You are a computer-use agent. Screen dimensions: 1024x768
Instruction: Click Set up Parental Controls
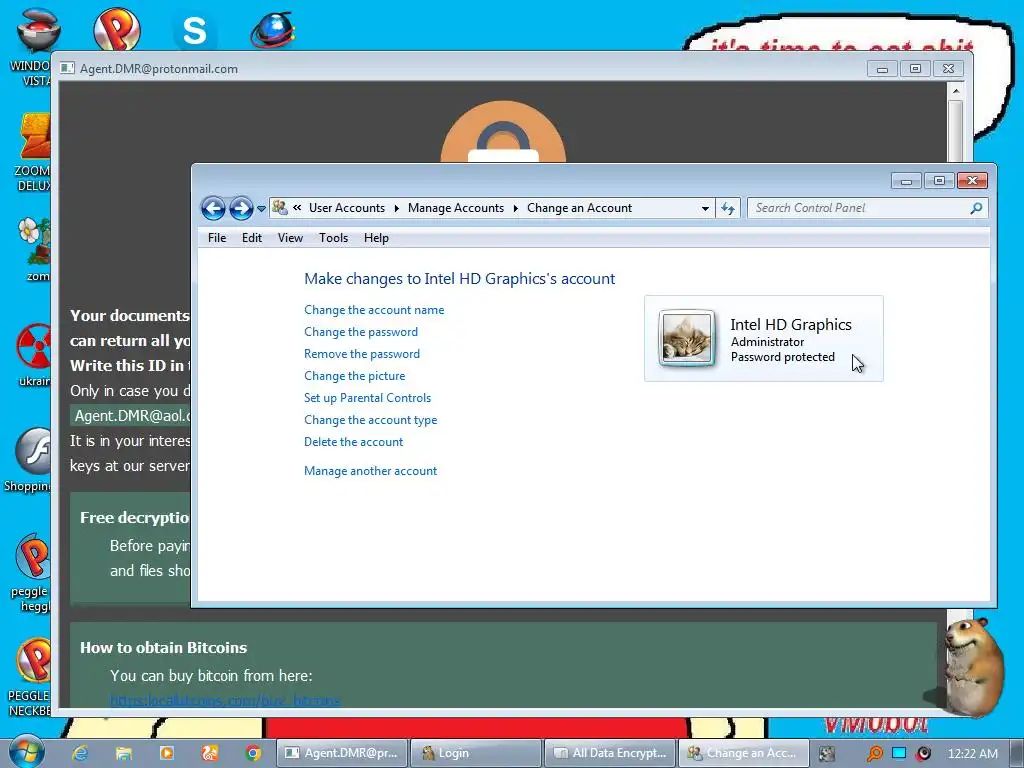point(368,398)
